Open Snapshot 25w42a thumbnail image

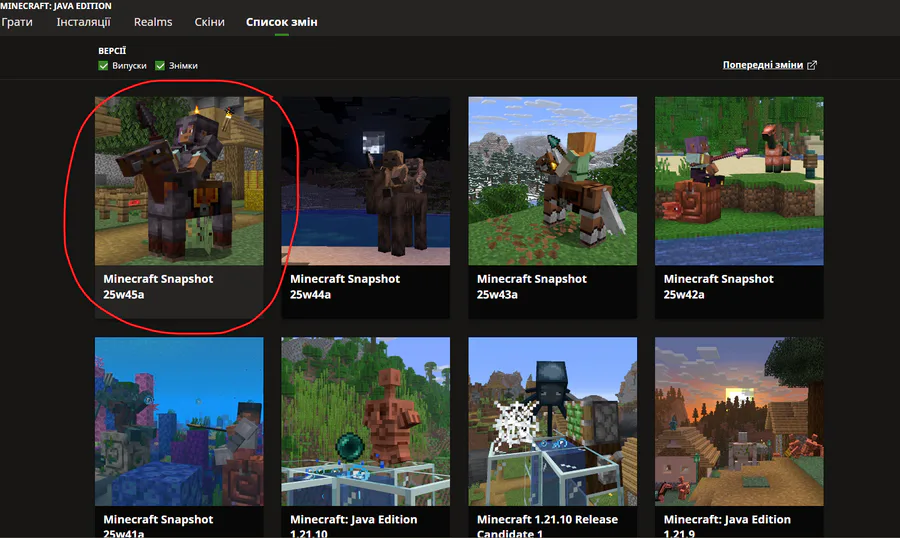click(739, 181)
